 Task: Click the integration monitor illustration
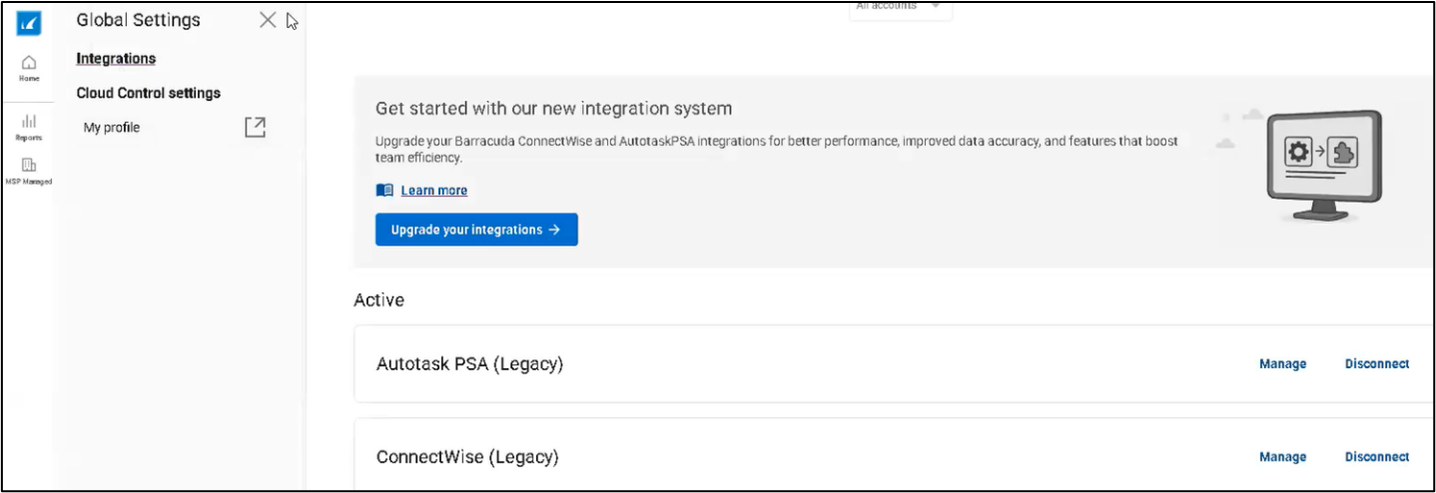click(x=1323, y=164)
